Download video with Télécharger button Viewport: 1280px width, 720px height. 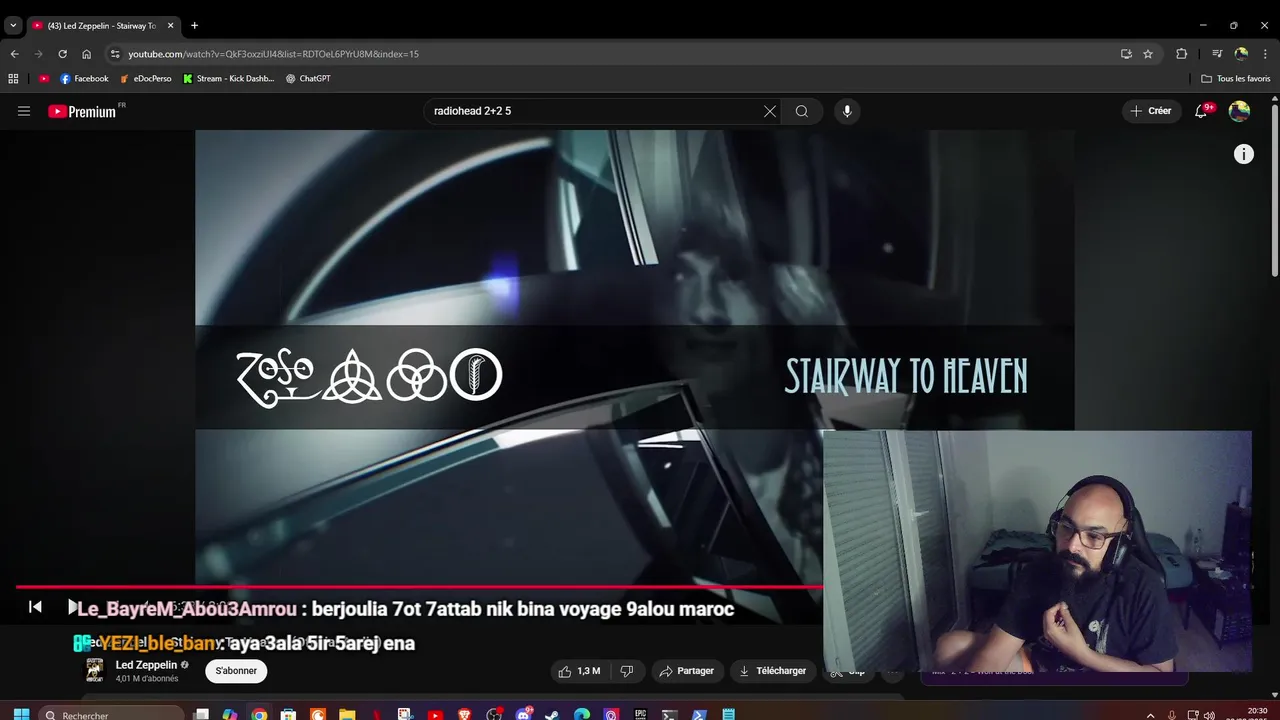(772, 671)
